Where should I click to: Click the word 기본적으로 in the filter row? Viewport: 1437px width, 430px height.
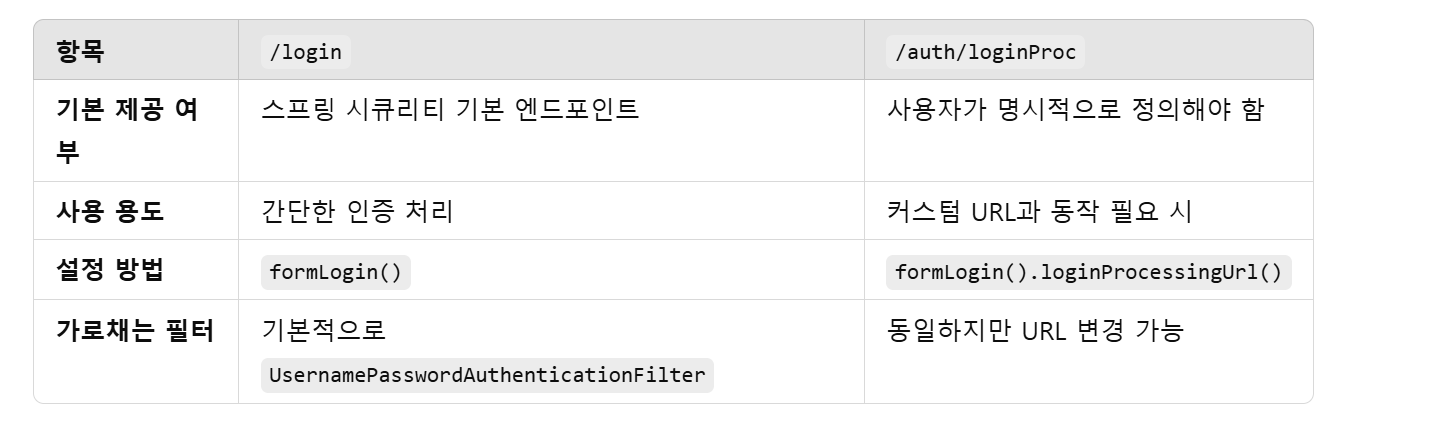[x=323, y=330]
